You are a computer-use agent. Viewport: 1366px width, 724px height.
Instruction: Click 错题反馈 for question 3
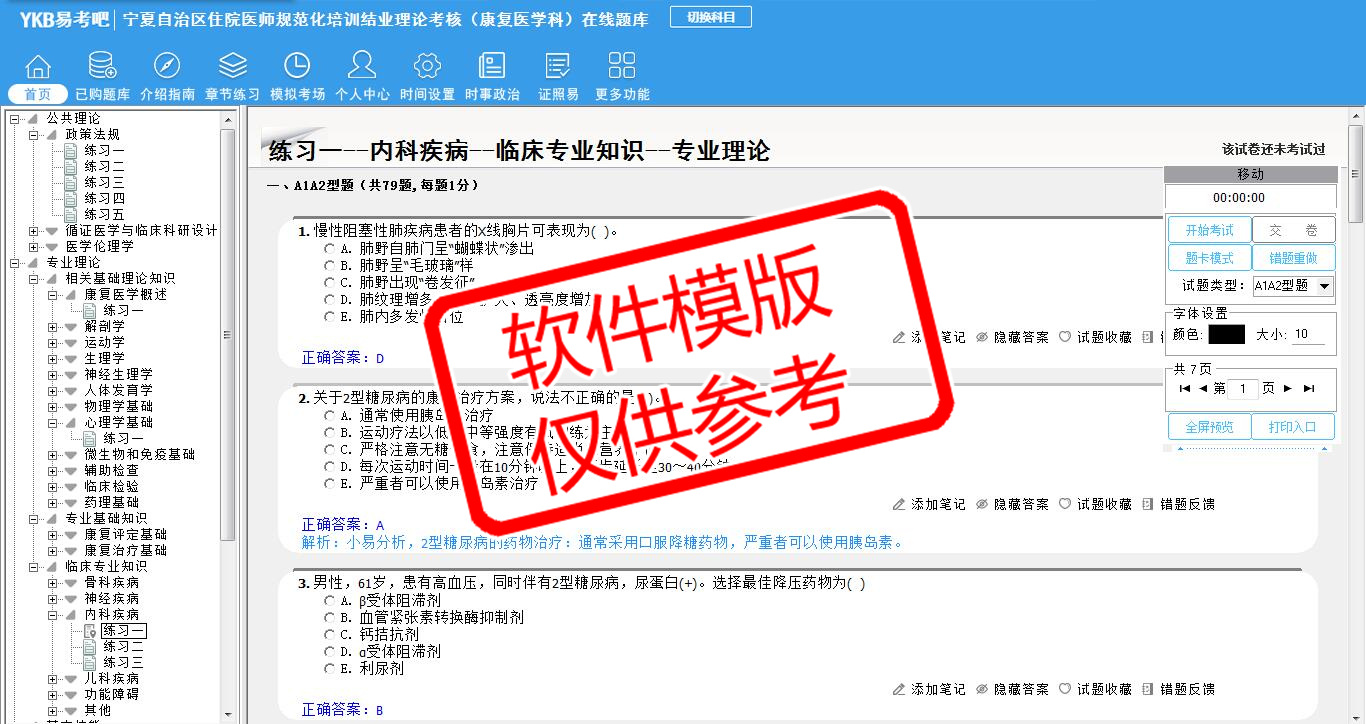tap(1178, 689)
